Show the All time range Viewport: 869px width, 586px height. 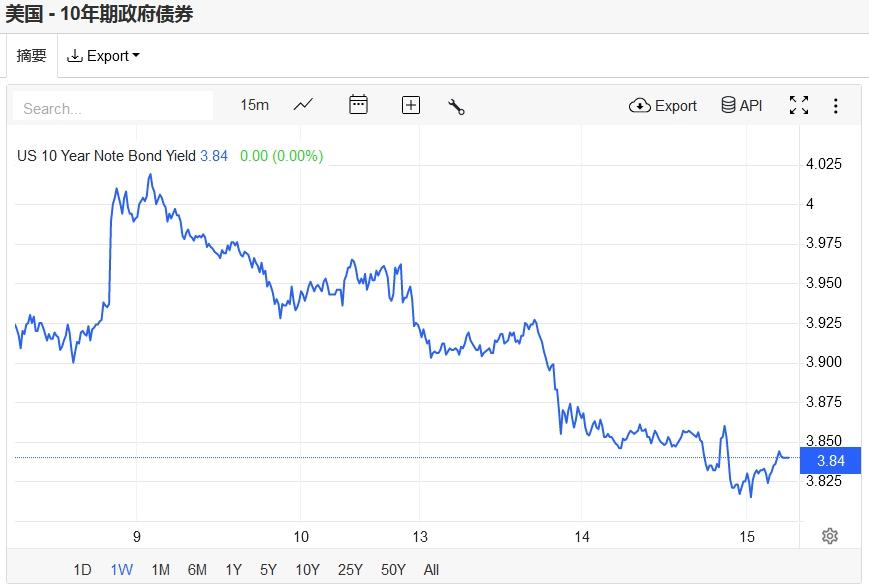click(431, 570)
